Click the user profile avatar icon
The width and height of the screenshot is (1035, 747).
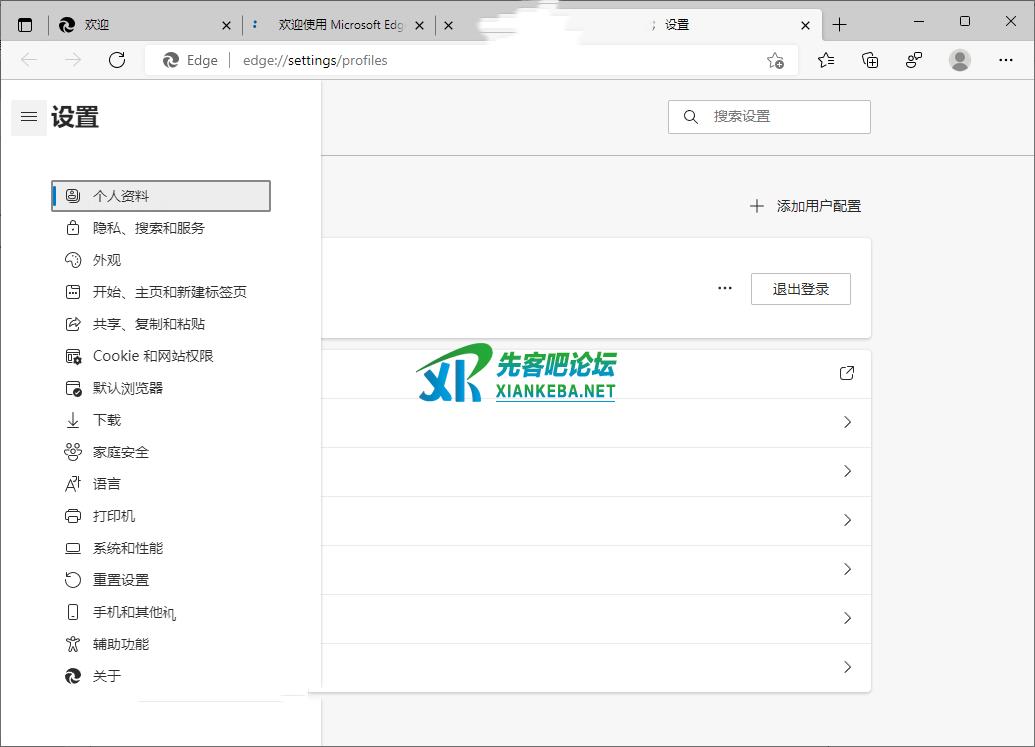tap(960, 60)
